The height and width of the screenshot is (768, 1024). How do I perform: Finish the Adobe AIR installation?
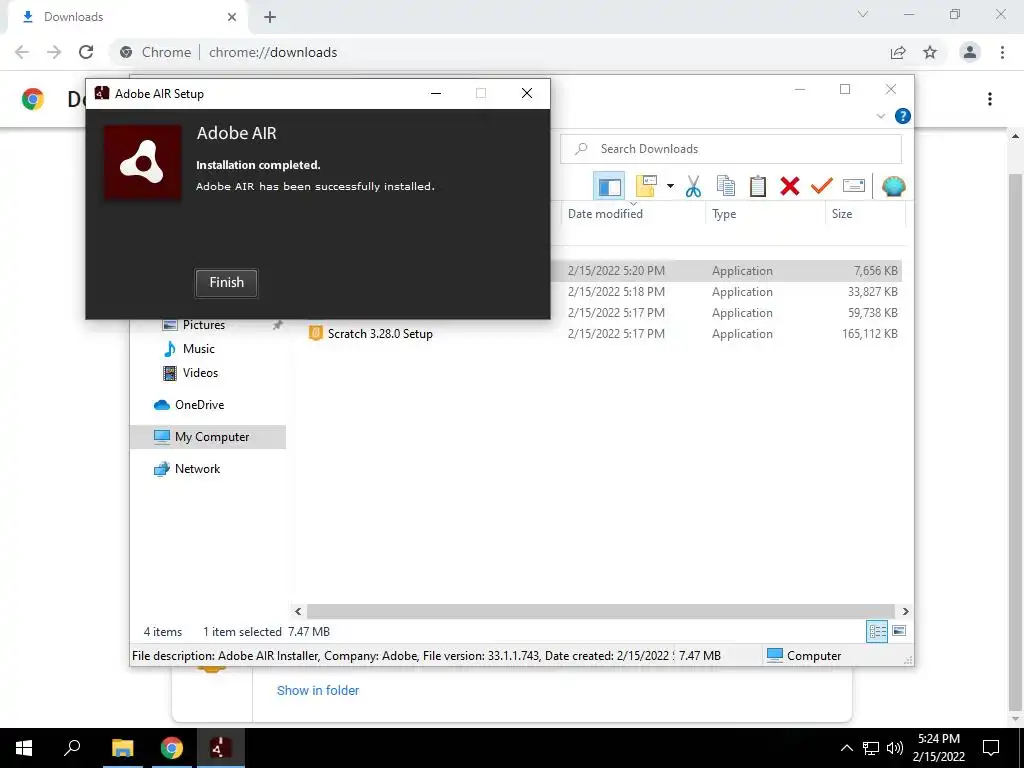tap(227, 283)
